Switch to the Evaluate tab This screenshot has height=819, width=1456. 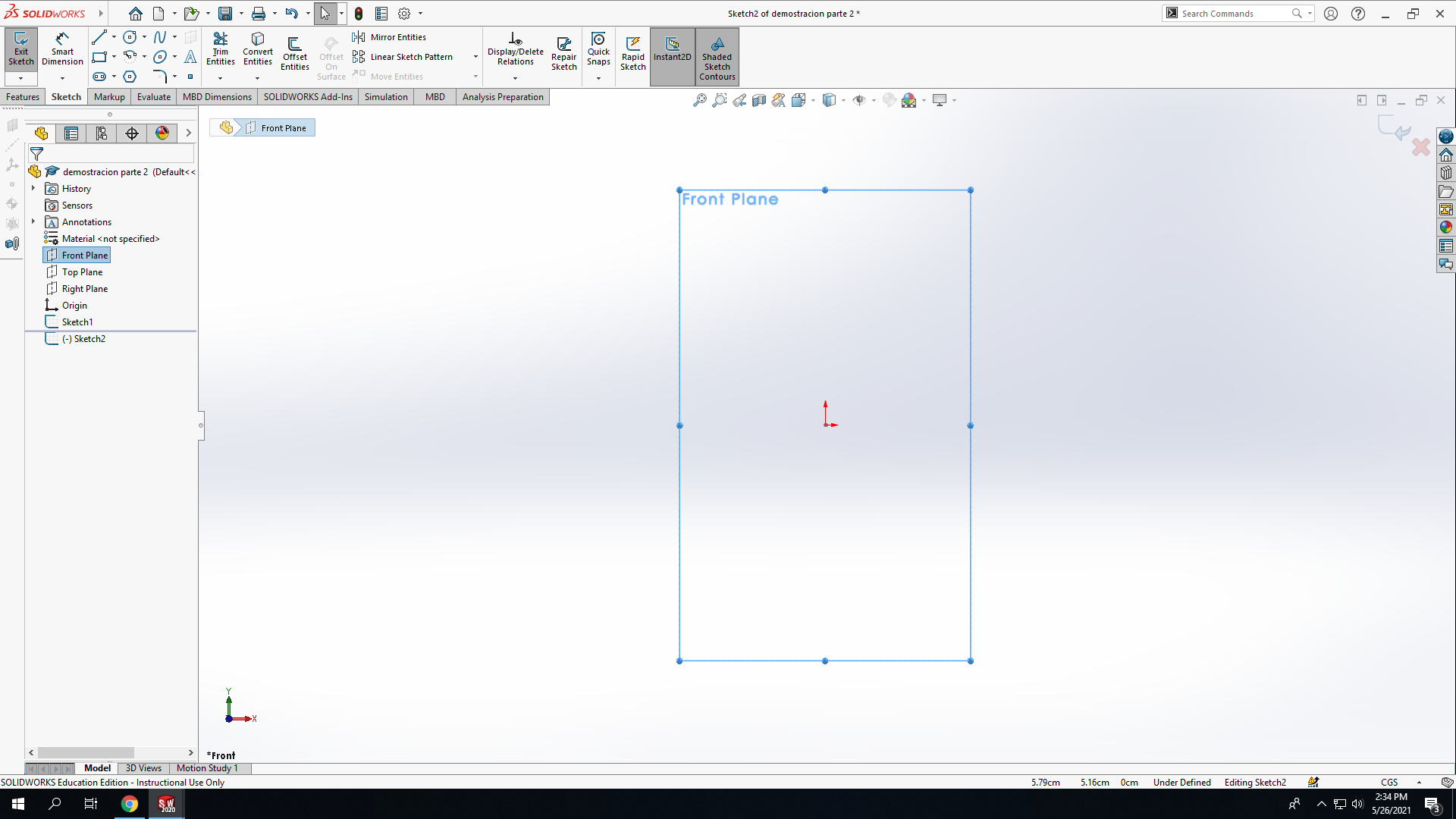coord(154,97)
